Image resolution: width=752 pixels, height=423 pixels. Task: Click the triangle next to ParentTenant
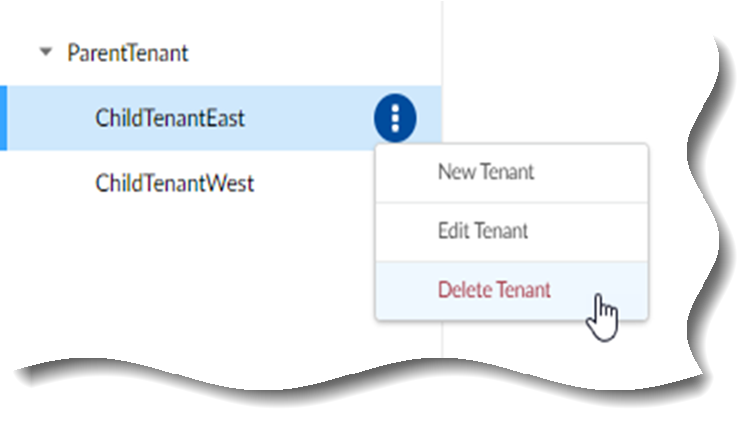(x=44, y=53)
